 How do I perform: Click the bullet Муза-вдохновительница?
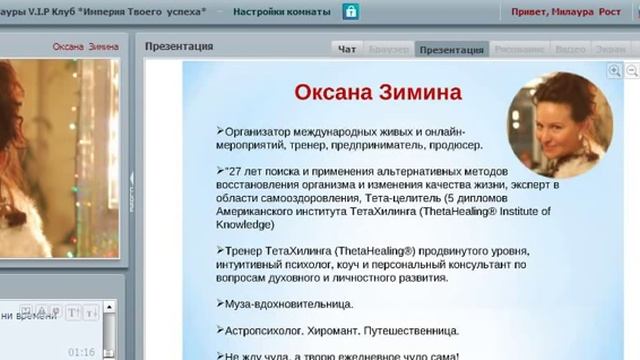[285, 304]
